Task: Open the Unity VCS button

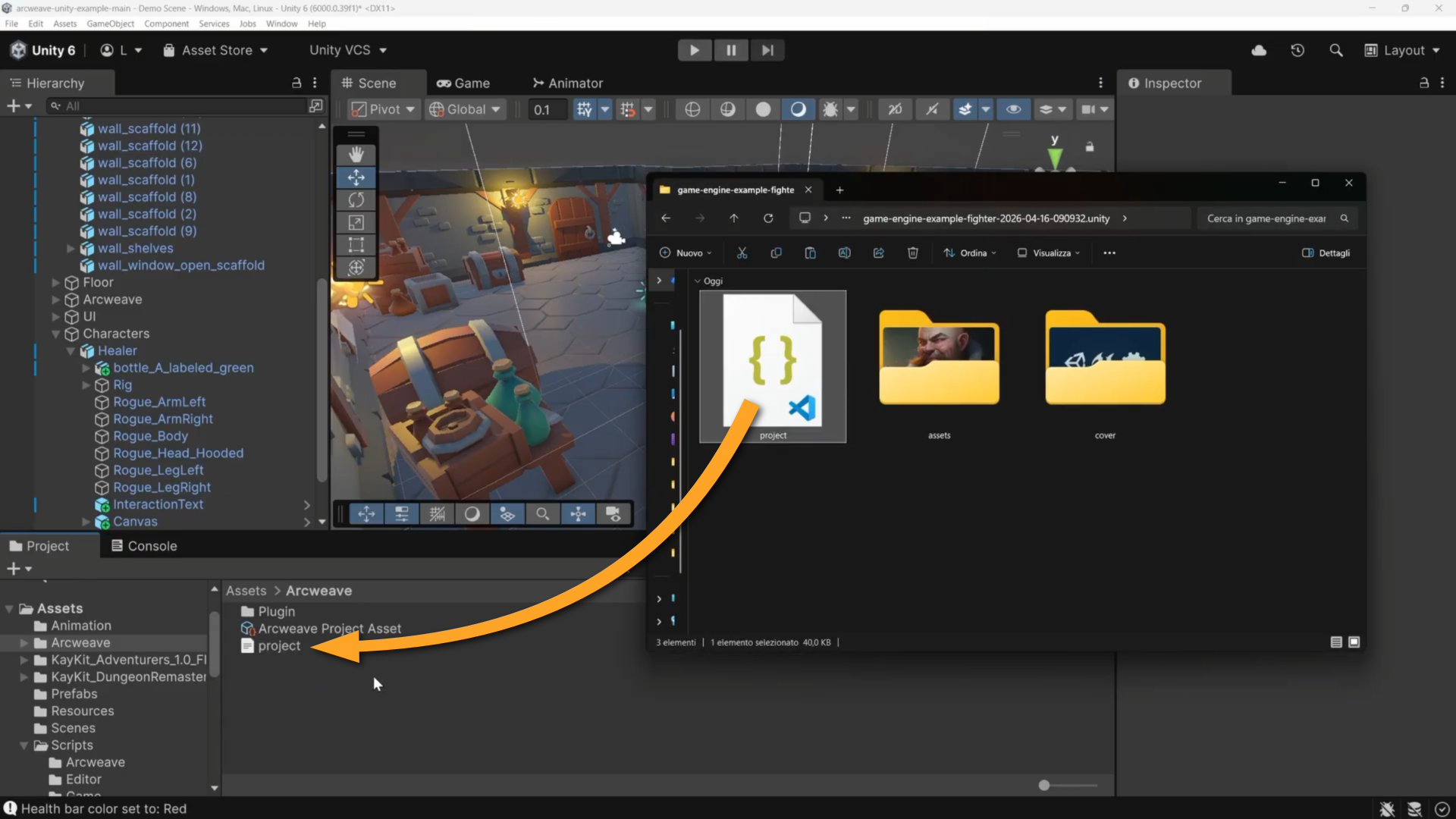Action: [x=348, y=50]
